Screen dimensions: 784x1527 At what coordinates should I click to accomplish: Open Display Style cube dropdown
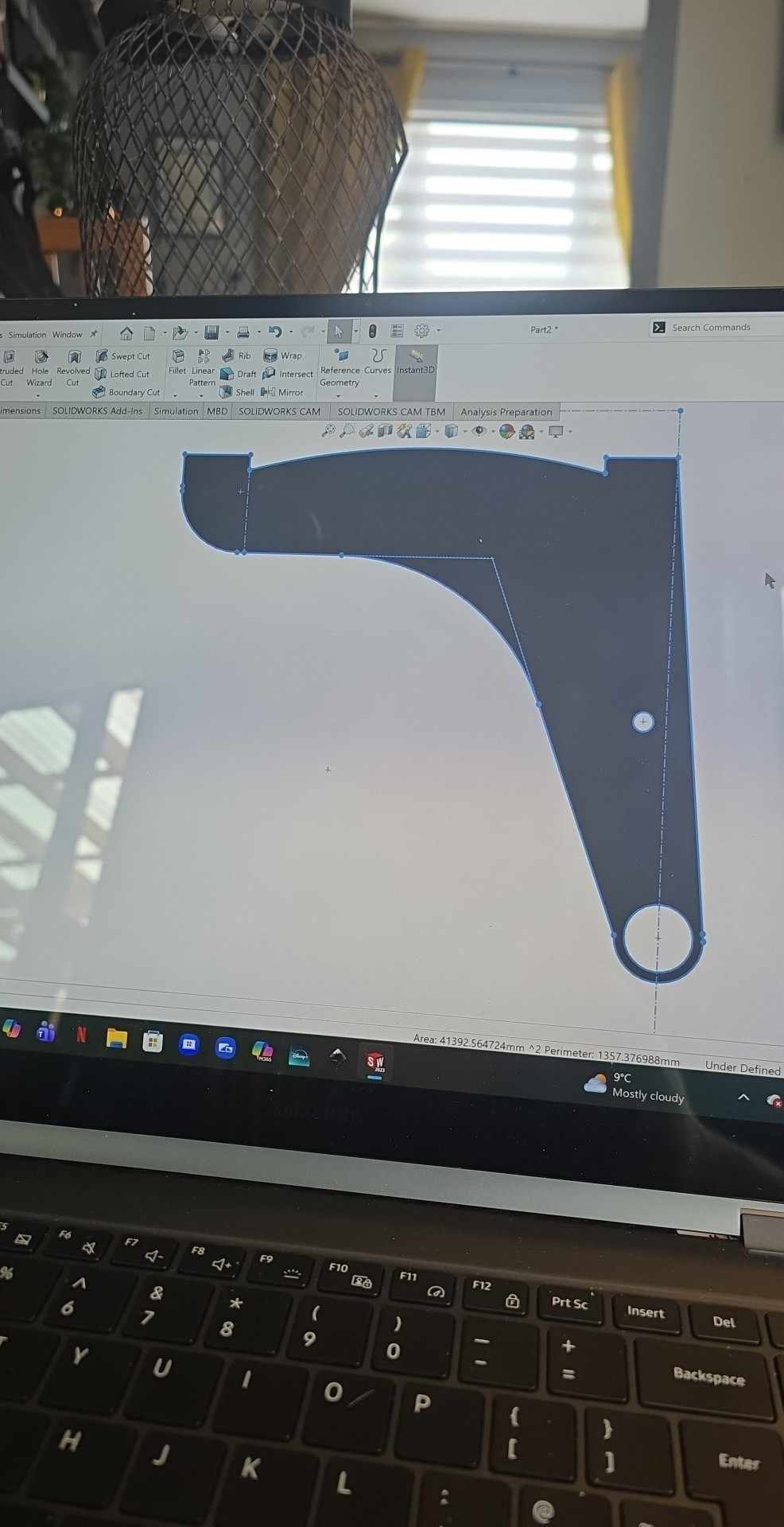tap(452, 431)
